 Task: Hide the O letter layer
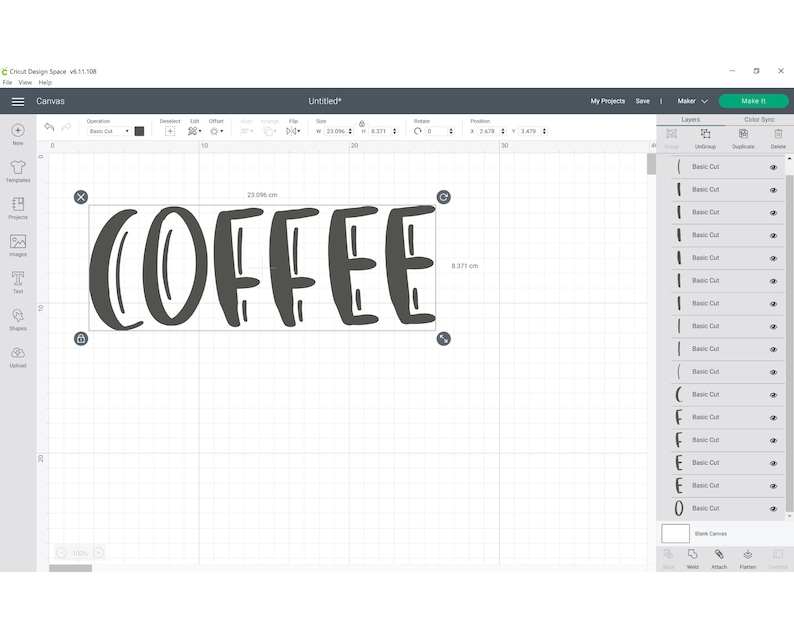click(x=773, y=509)
